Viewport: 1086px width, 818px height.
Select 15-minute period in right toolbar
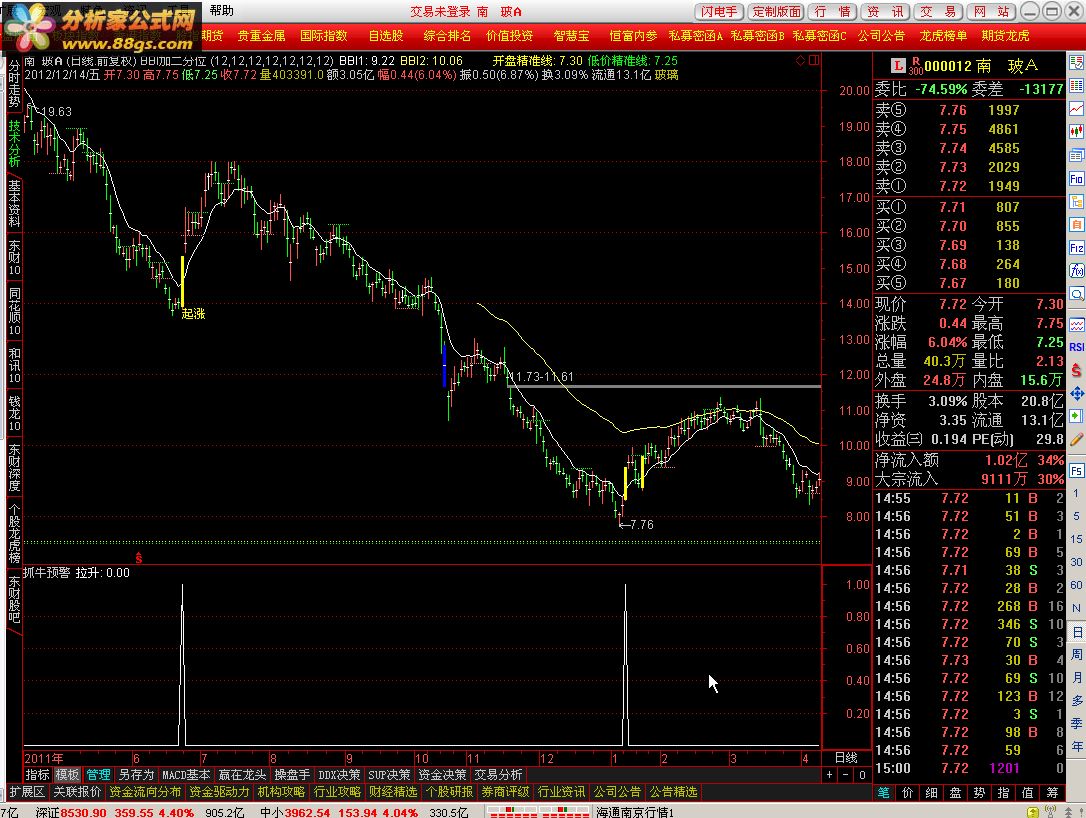click(1076, 539)
